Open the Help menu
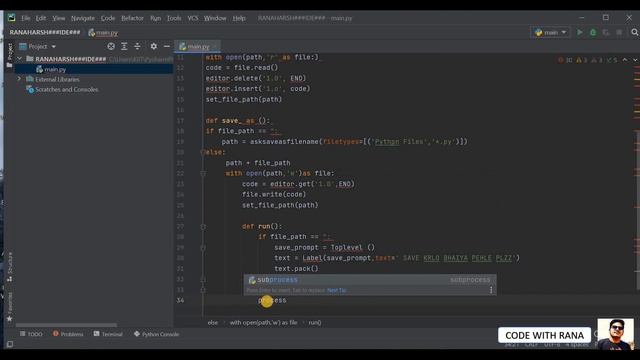This screenshot has height=360, width=640. (x=239, y=18)
